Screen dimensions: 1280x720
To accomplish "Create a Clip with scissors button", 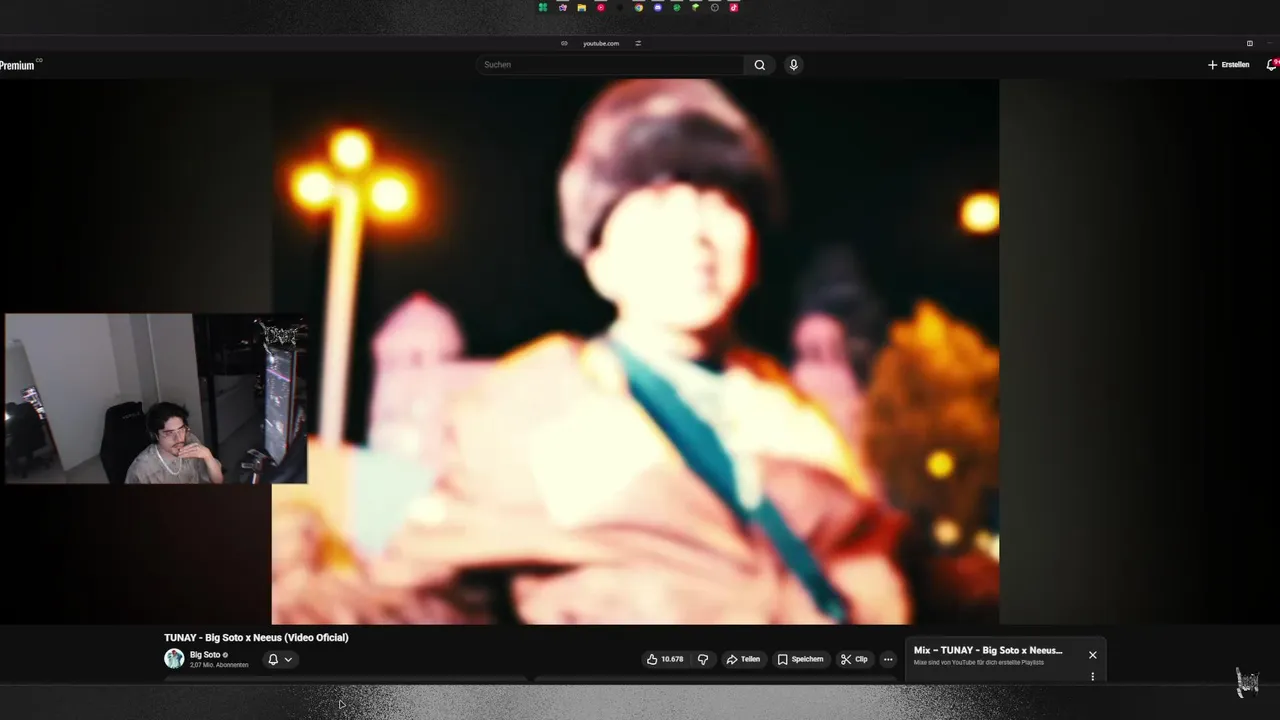I will click(854, 659).
